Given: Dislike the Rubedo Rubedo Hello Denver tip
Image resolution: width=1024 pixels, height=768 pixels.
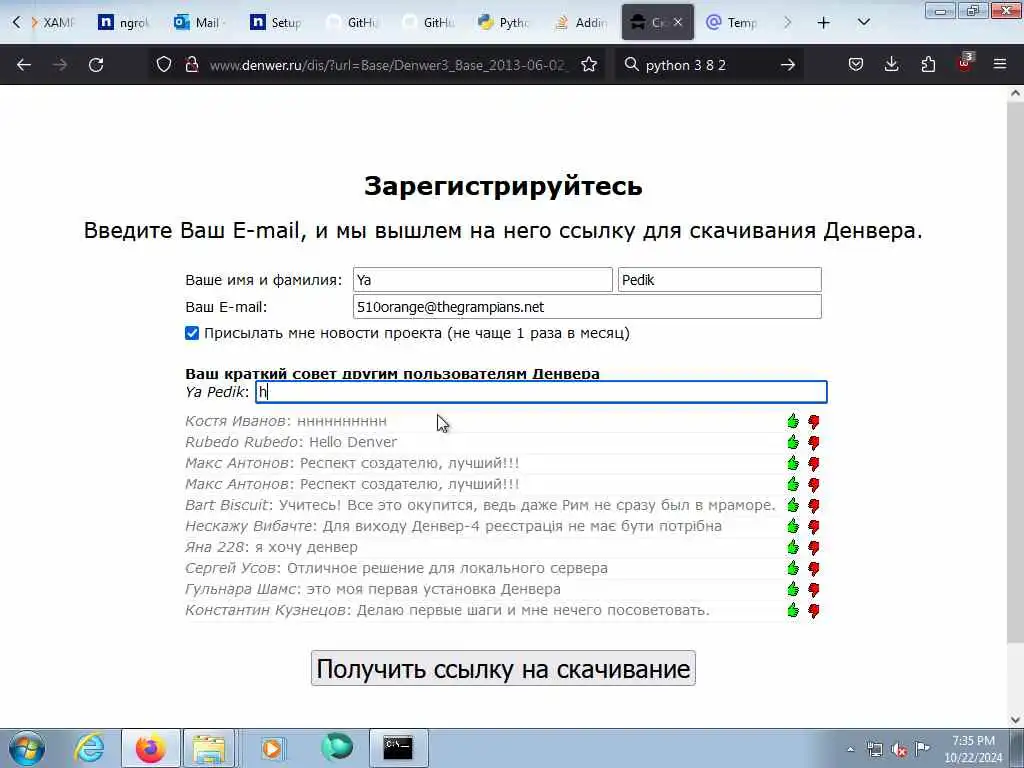Looking at the screenshot, I should click(x=814, y=443).
